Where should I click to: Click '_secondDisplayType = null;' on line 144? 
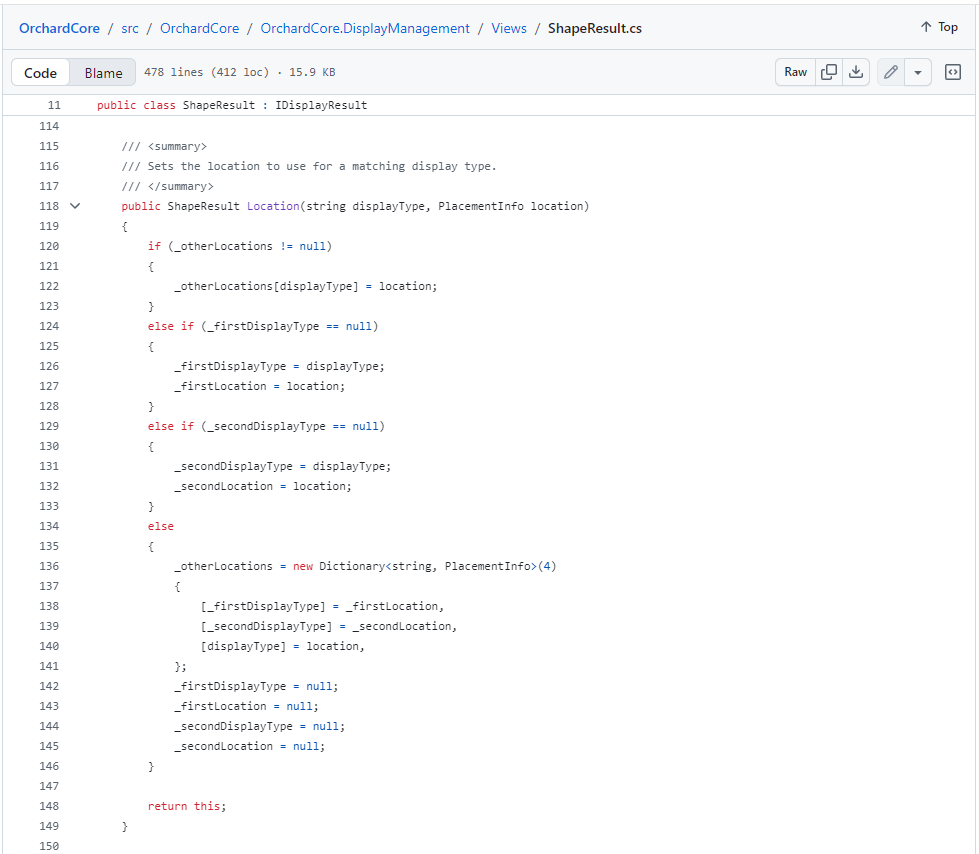[x=260, y=726]
